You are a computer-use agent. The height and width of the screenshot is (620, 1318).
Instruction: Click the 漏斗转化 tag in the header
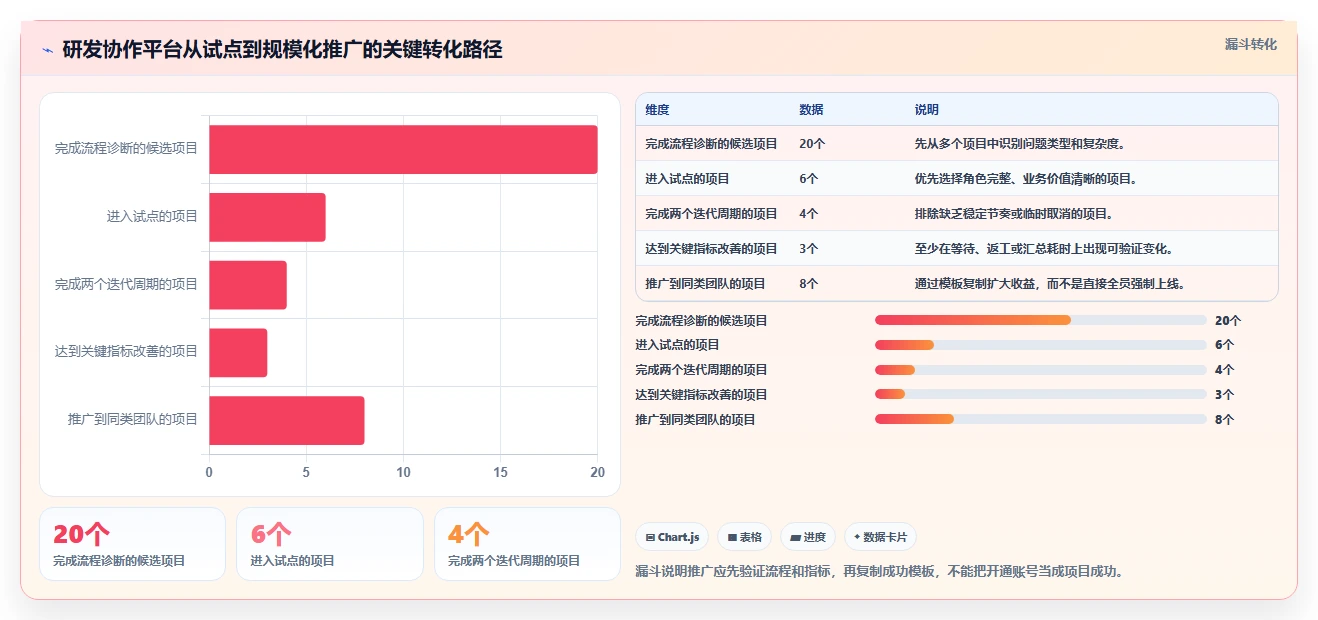[x=1251, y=44]
